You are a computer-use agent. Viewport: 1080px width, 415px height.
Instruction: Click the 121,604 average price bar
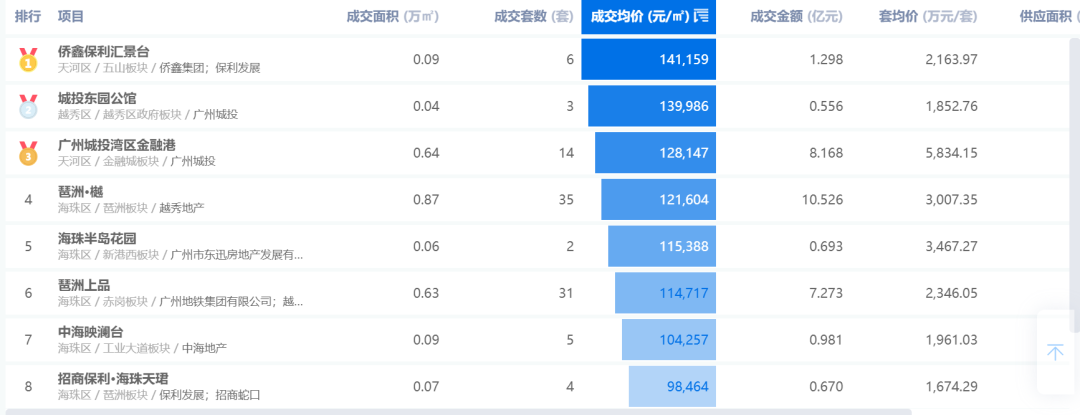[658, 200]
